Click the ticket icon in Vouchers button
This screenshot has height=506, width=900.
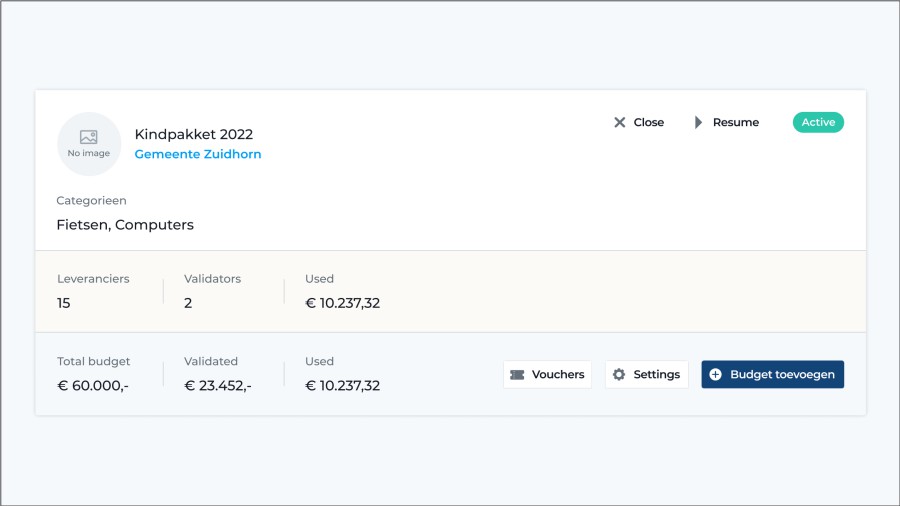pos(517,375)
